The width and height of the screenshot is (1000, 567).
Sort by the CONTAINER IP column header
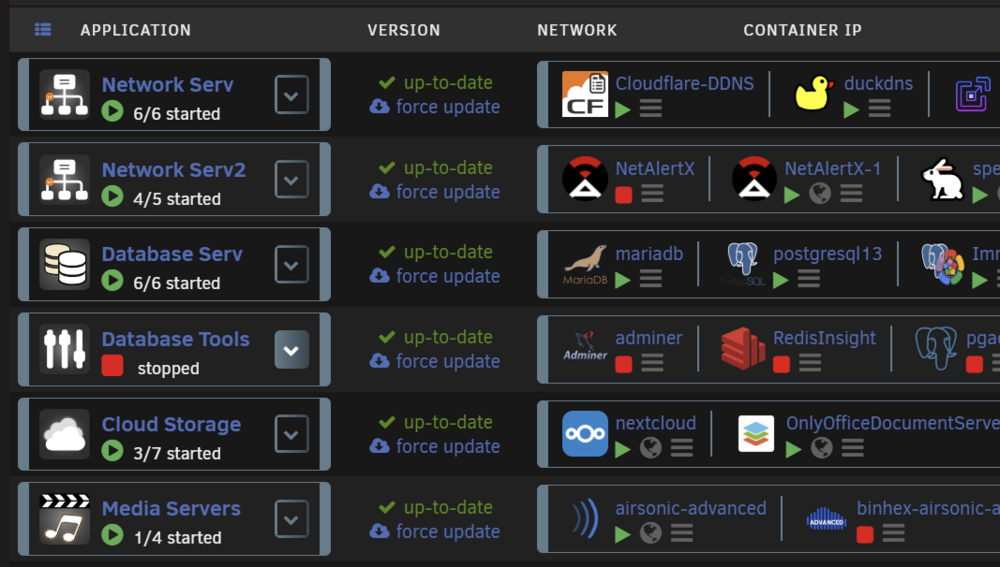[802, 30]
